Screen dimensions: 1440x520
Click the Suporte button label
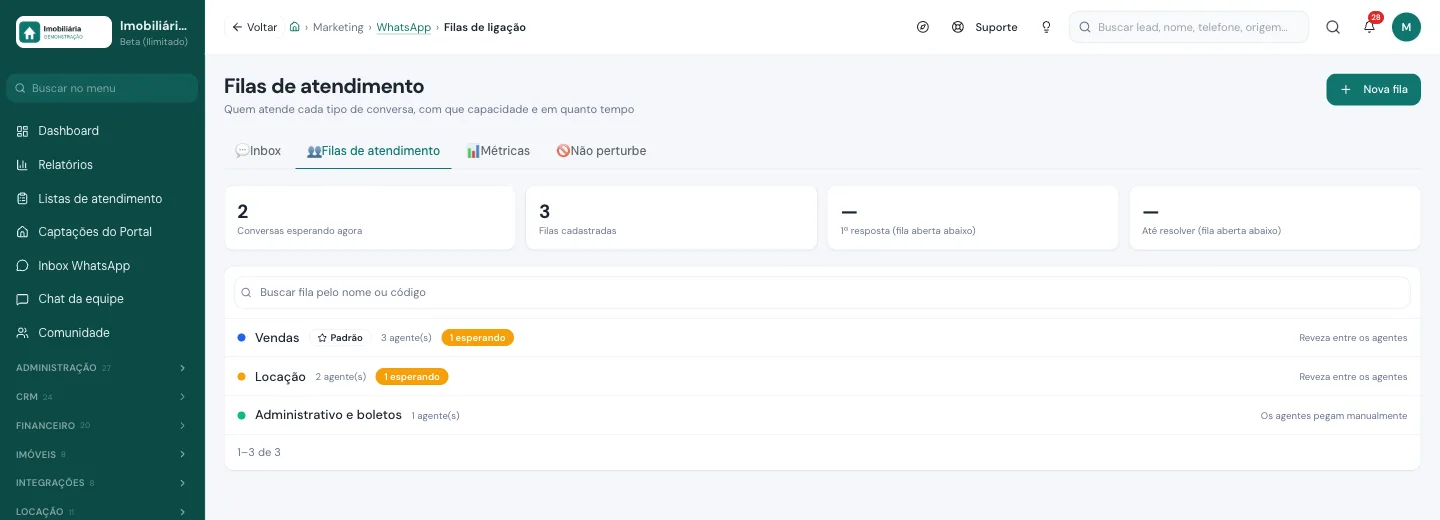coord(996,27)
